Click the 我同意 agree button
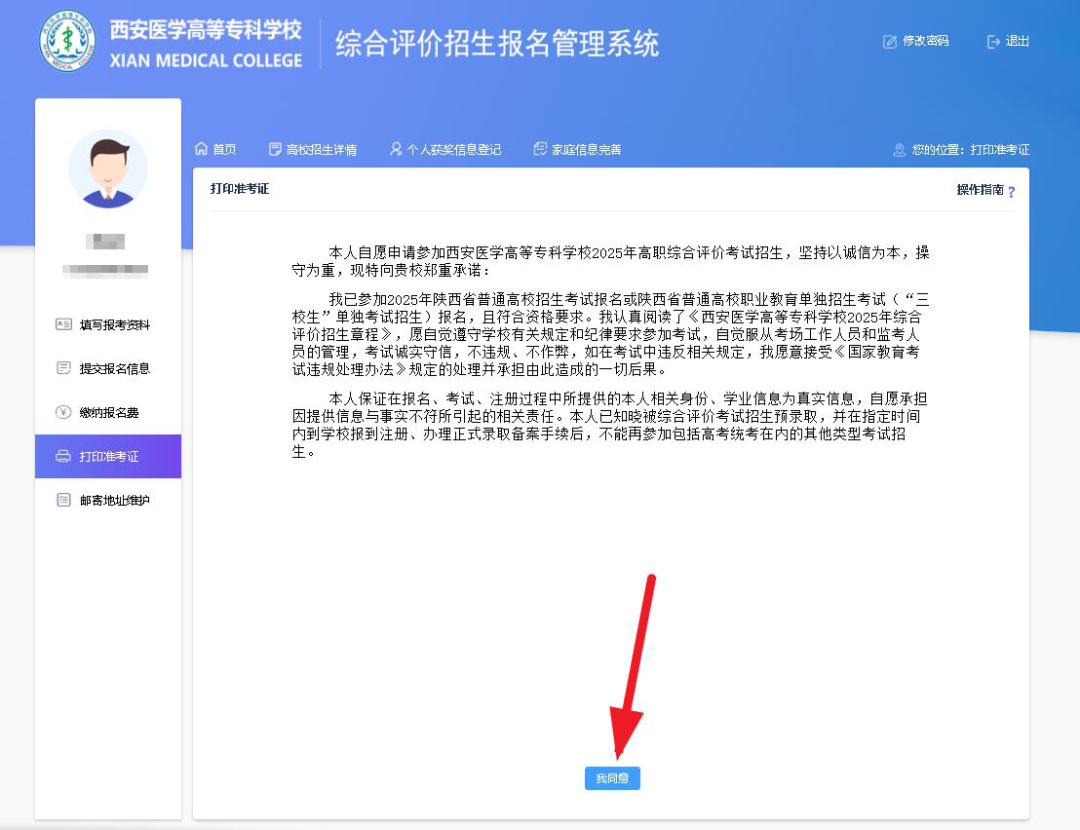Screen dimensions: 1080x830 point(612,778)
